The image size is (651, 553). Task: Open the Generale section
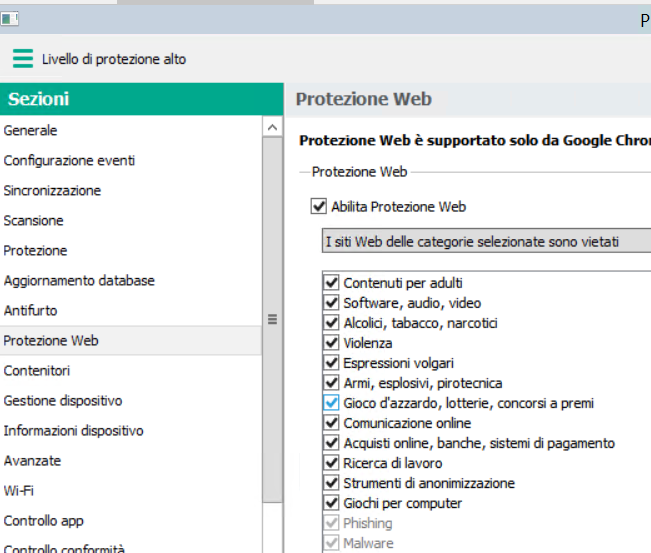(31, 131)
